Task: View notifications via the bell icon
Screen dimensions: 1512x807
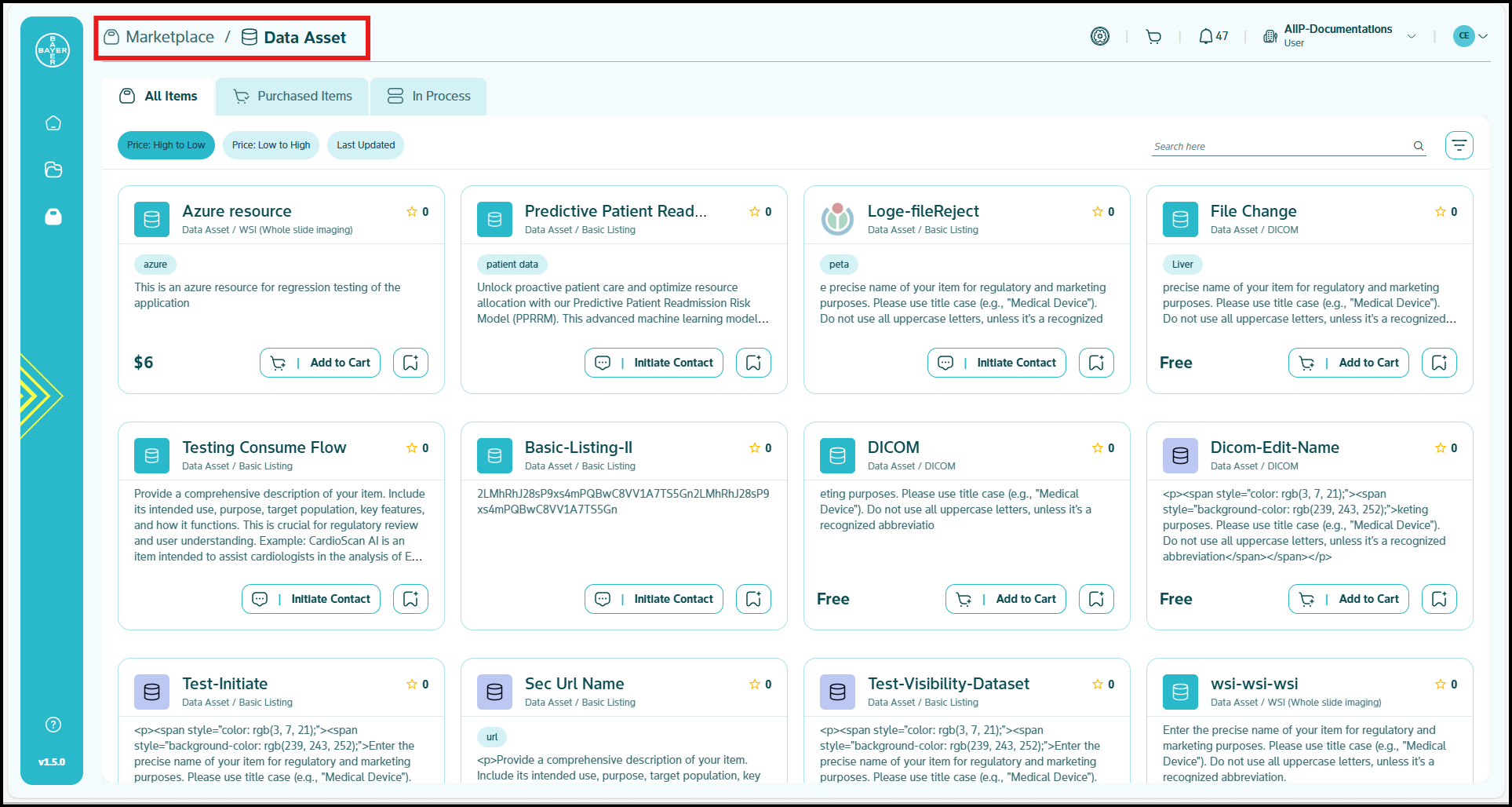Action: [x=1207, y=35]
